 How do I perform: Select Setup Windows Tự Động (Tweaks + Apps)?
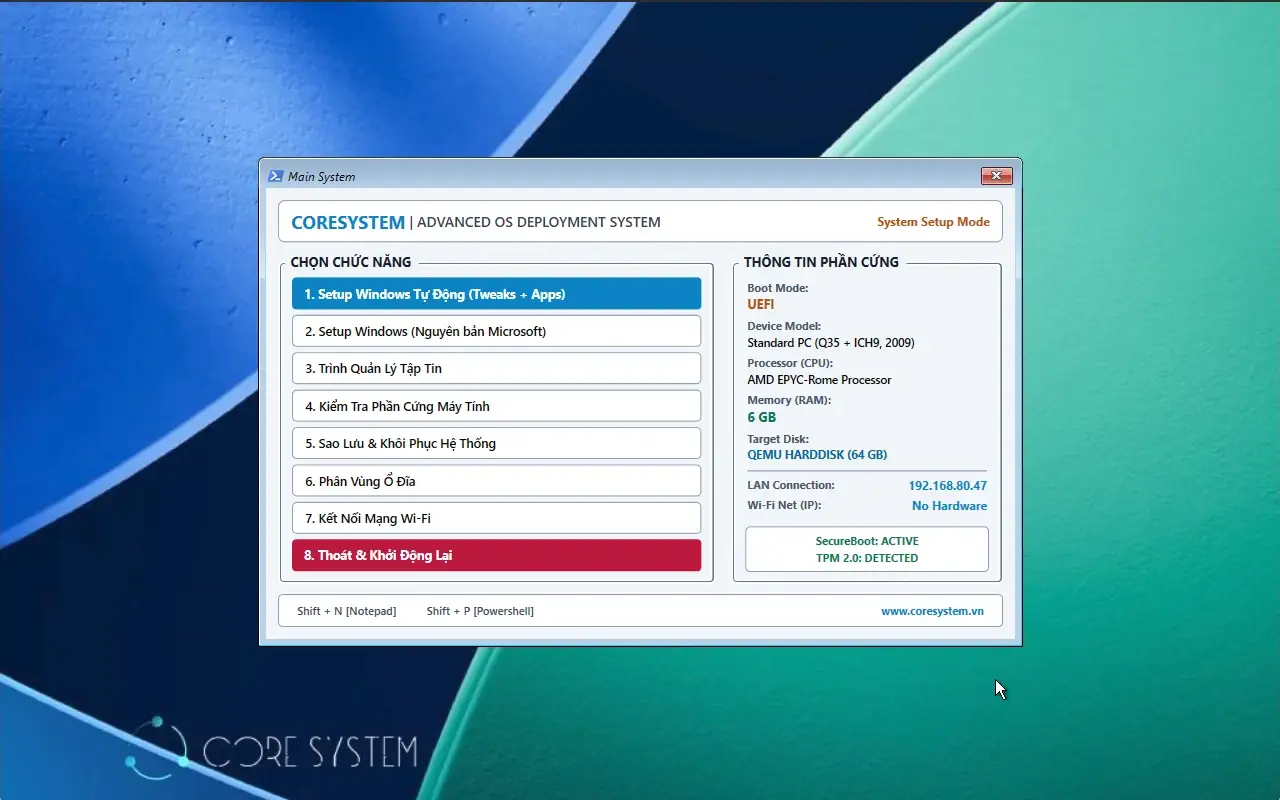click(496, 294)
